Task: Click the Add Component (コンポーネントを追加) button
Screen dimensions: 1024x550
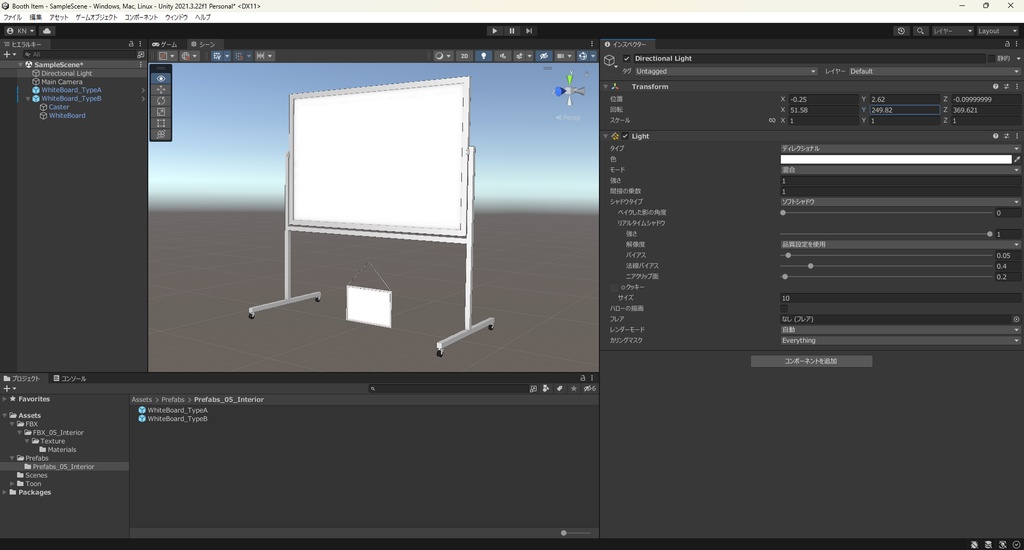Action: click(x=811, y=361)
